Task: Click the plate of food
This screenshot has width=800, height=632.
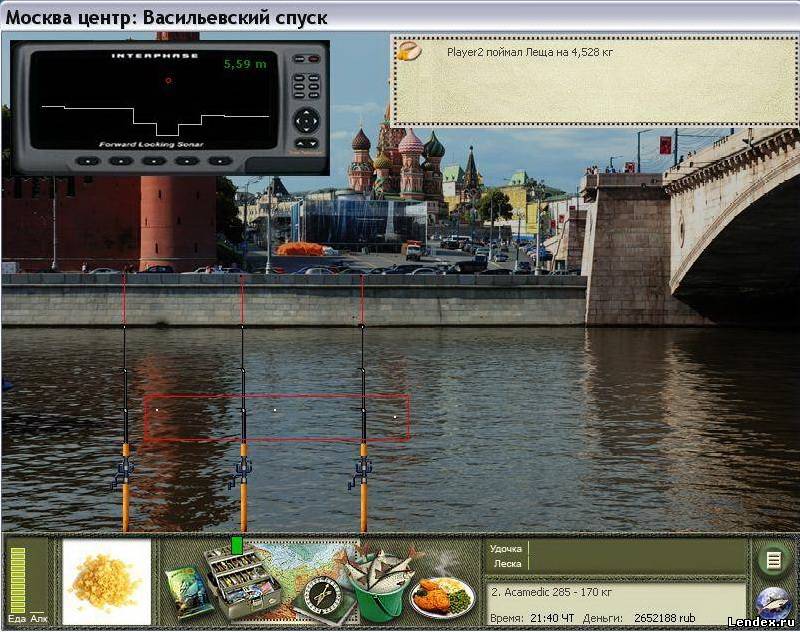Action: [x=442, y=597]
